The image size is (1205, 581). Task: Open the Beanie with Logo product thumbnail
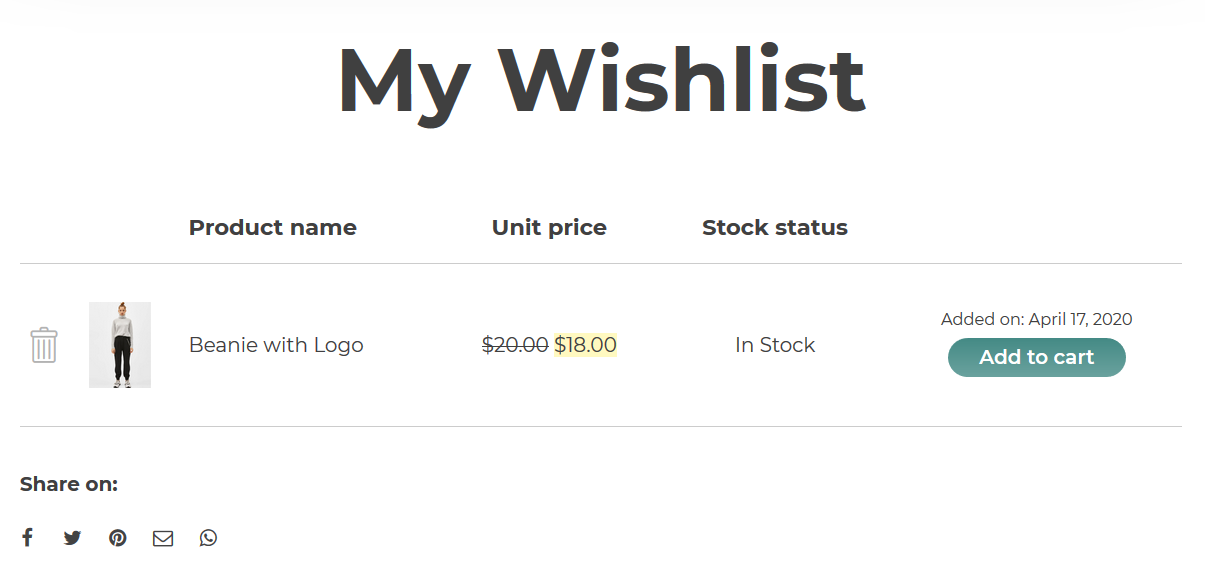[x=120, y=345]
